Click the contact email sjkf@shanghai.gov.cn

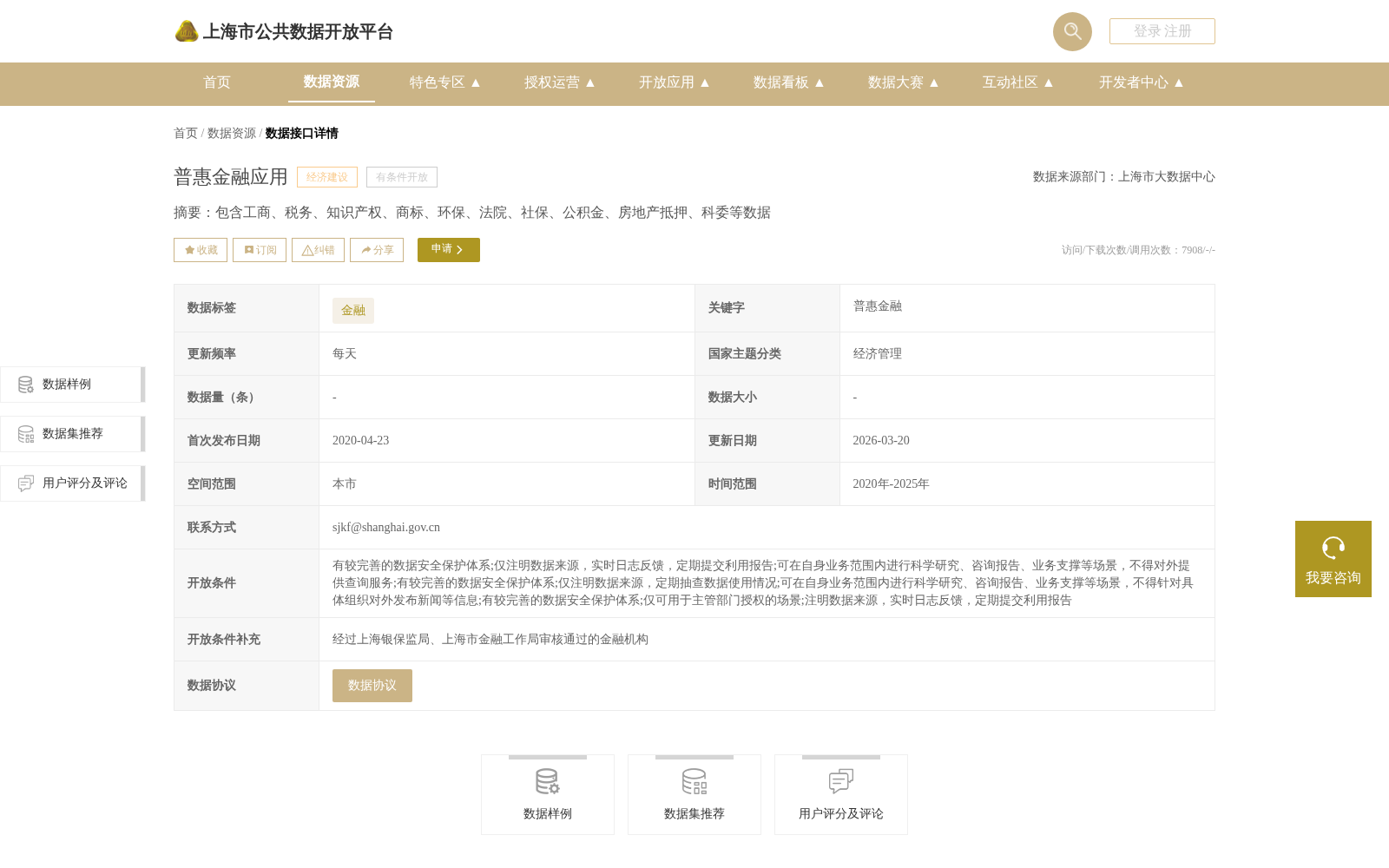pos(386,528)
